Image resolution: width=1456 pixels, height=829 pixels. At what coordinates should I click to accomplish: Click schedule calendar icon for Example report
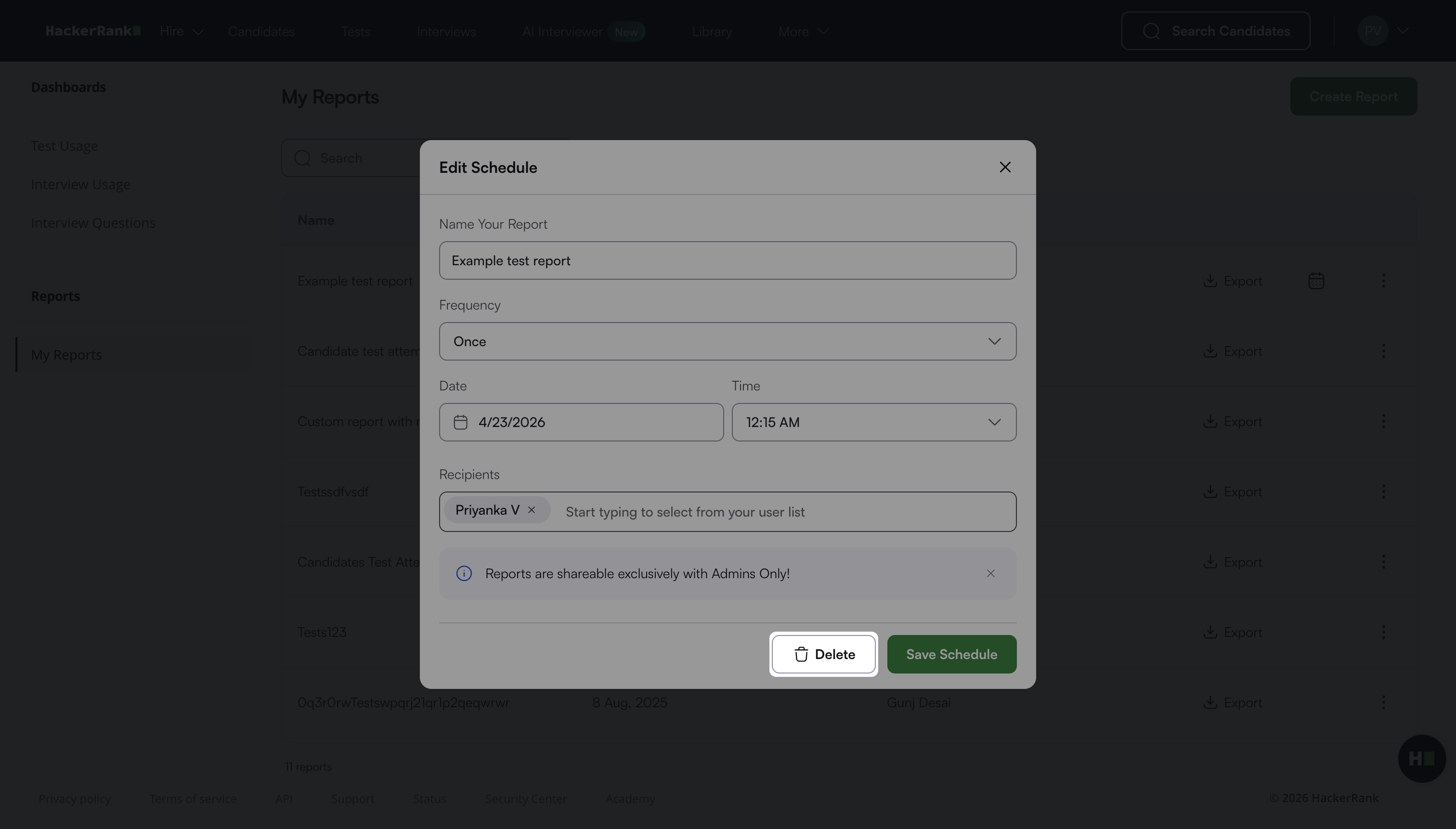click(x=1316, y=281)
